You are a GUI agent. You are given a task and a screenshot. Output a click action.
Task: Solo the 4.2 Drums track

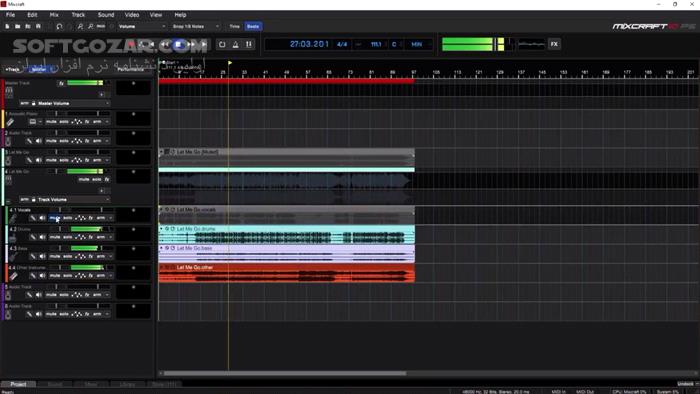point(68,237)
